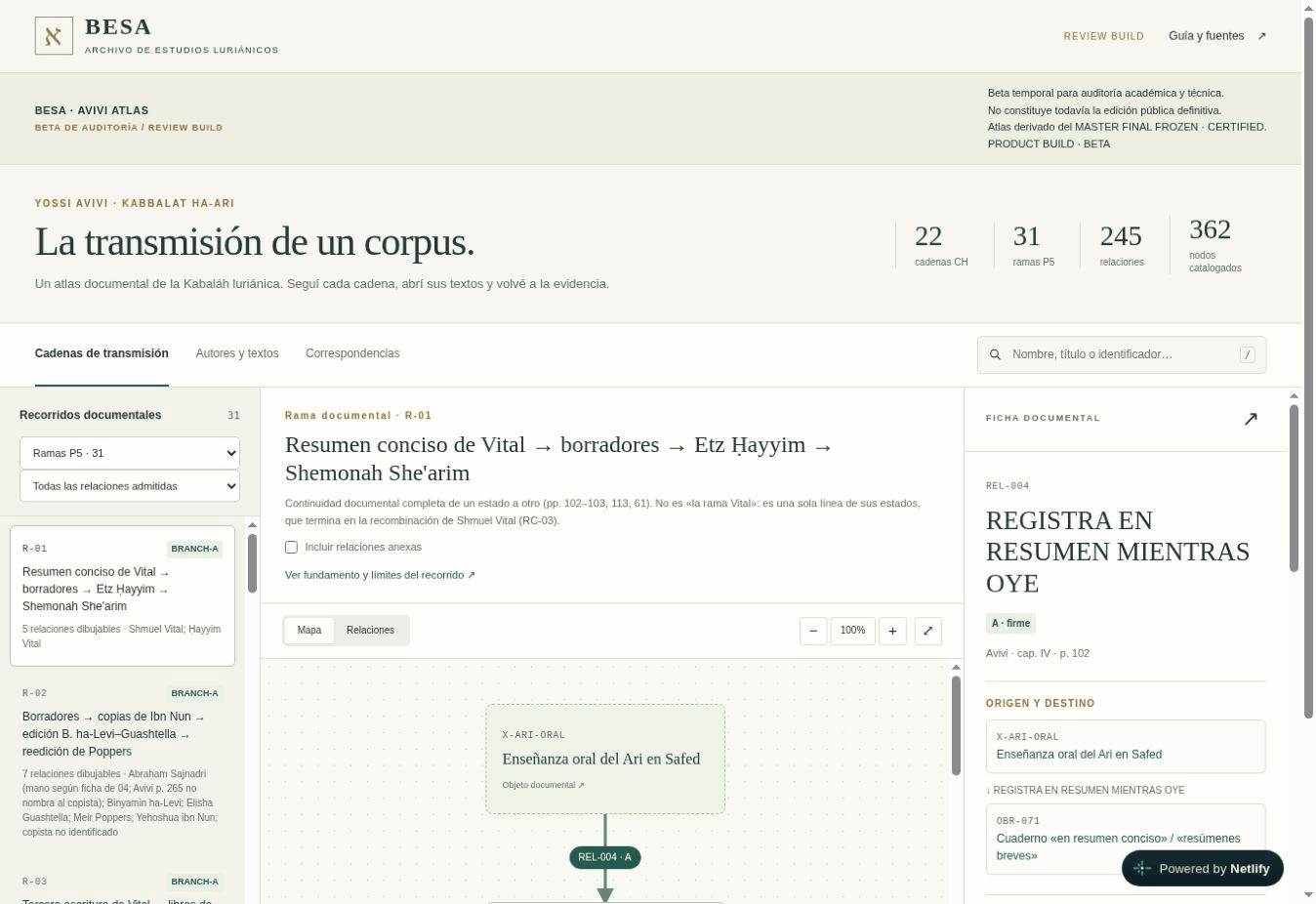Click X-ARI-ORAL node in the map
This screenshot has height=904, width=1316.
click(605, 759)
